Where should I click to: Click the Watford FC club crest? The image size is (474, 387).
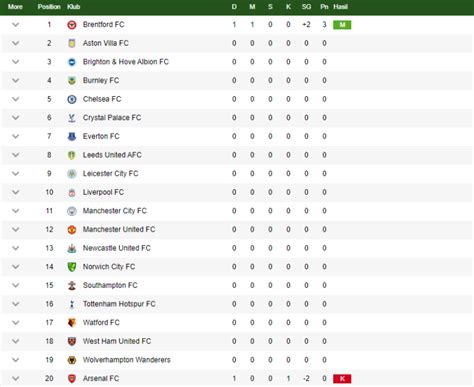pos(72,323)
